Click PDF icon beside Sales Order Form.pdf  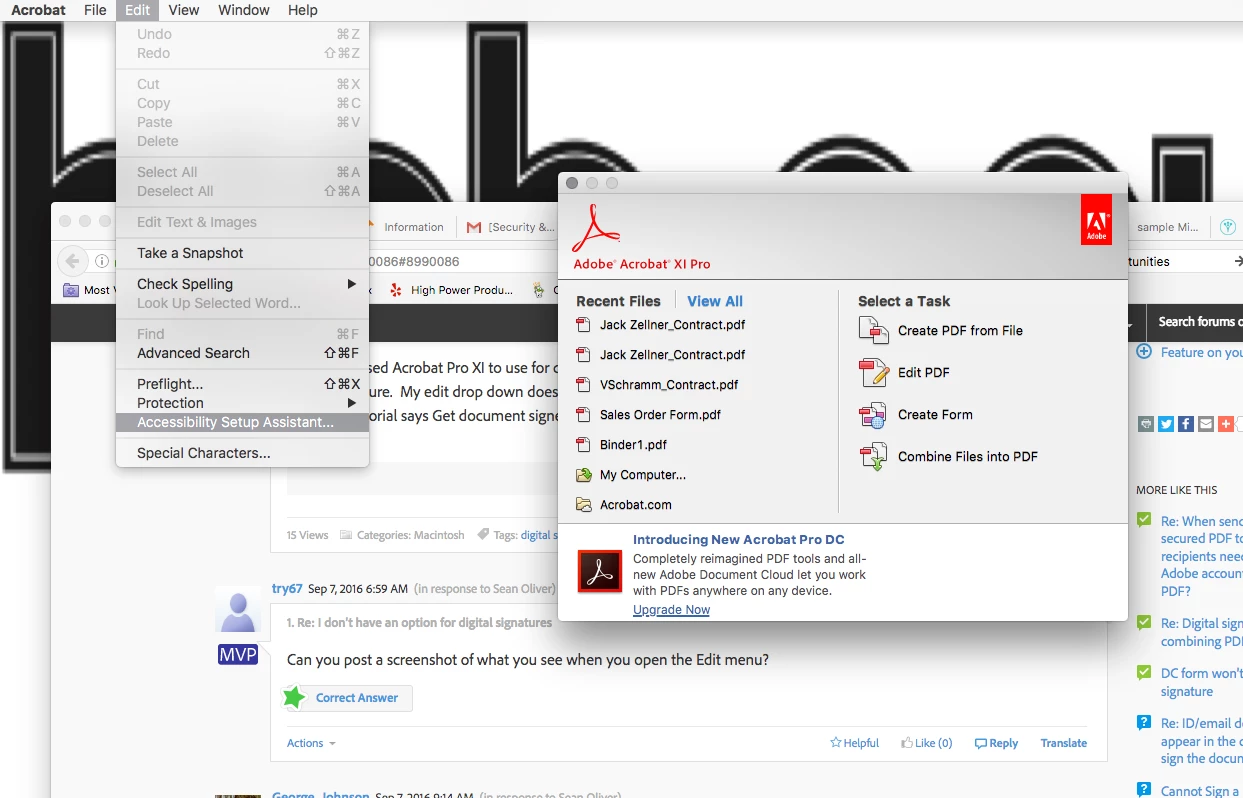click(584, 415)
